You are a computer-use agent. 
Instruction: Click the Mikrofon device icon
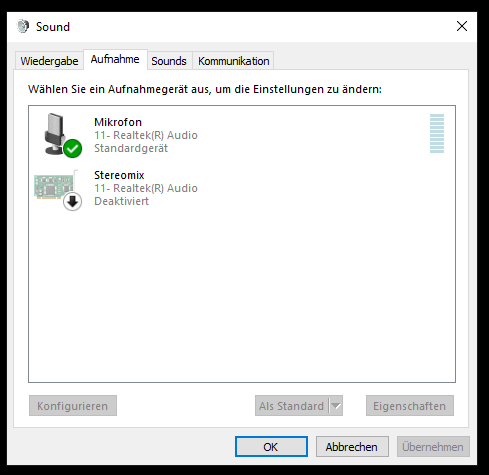[56, 134]
